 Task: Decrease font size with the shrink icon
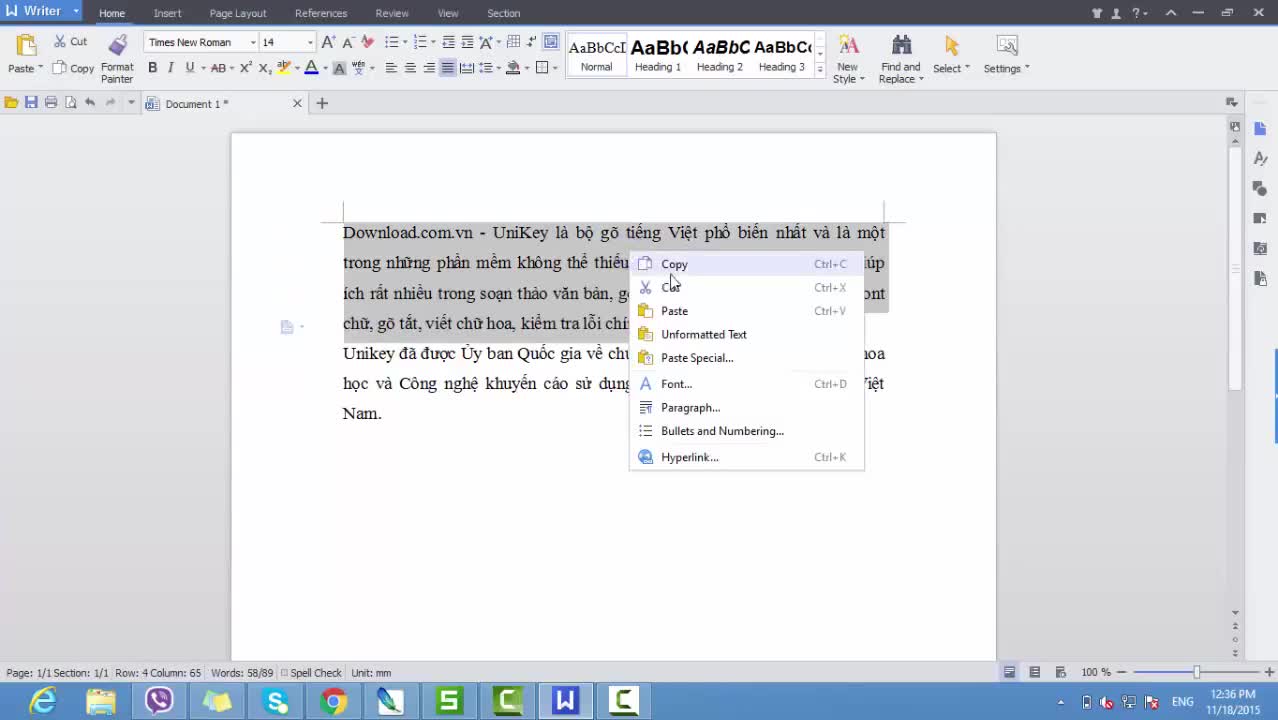tap(348, 42)
